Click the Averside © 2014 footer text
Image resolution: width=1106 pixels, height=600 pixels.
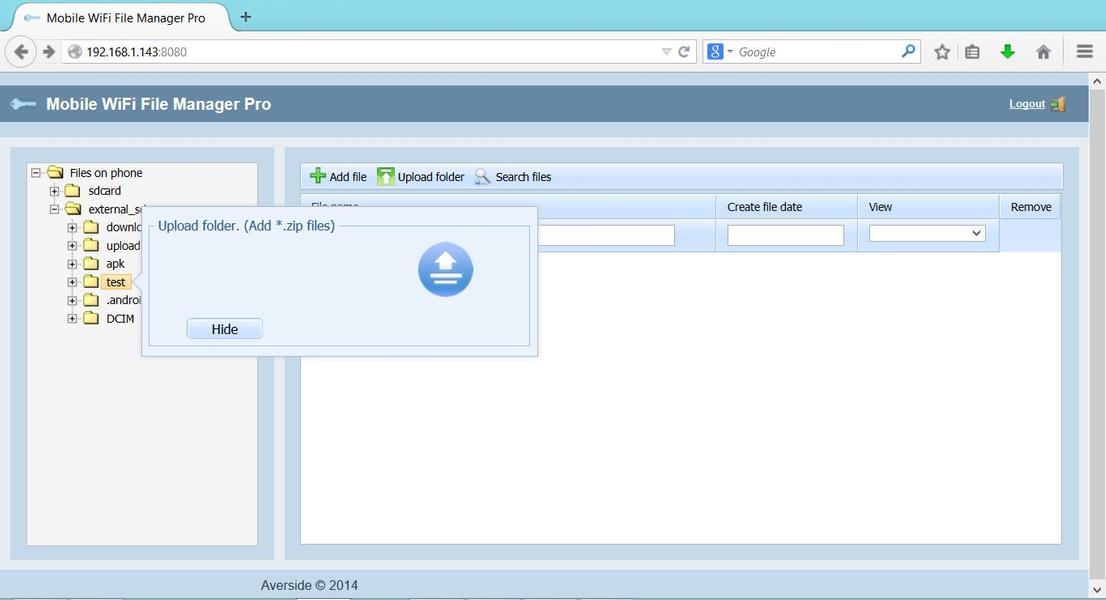tap(309, 585)
